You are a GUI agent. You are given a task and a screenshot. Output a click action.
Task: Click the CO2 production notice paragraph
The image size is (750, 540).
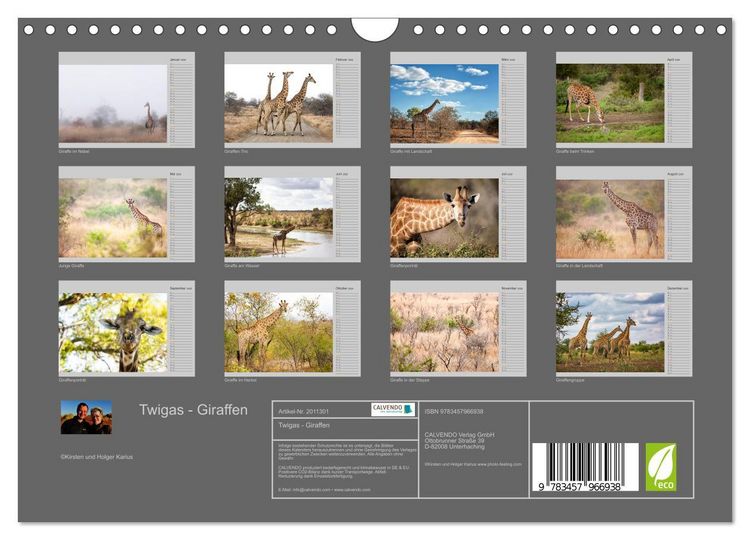344,472
